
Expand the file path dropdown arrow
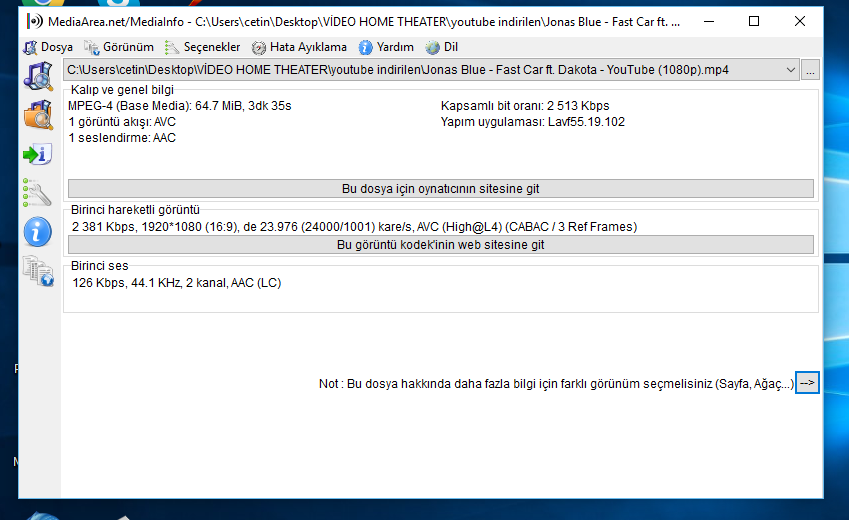click(791, 70)
